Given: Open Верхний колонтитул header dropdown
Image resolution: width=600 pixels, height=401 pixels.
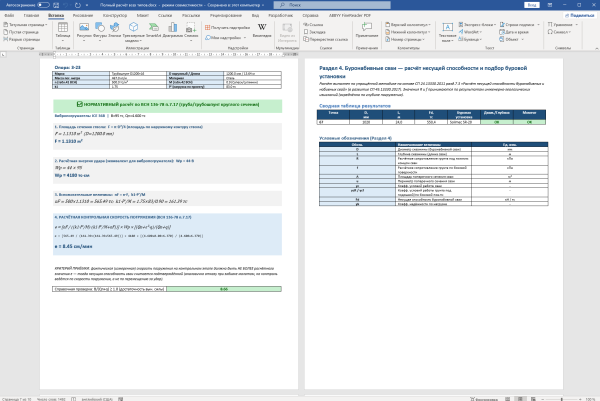Looking at the screenshot, I should point(408,24).
